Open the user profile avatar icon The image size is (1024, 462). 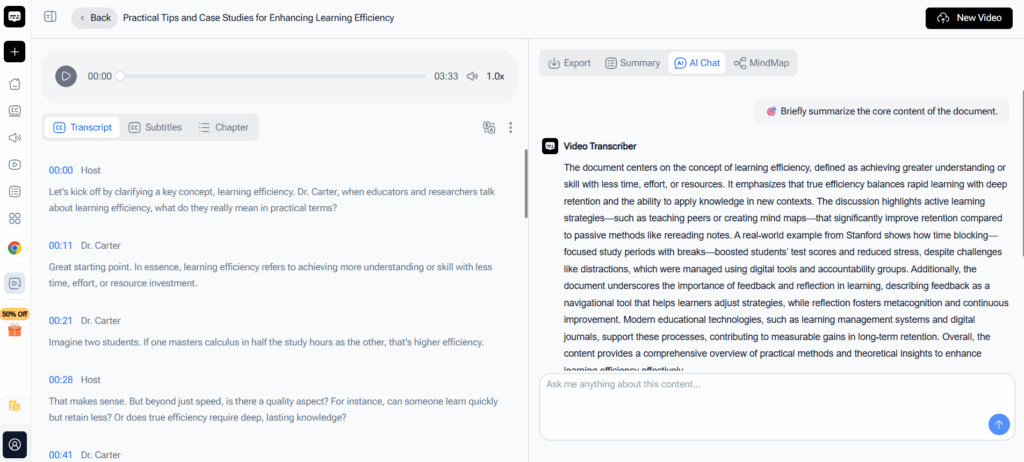(x=15, y=443)
